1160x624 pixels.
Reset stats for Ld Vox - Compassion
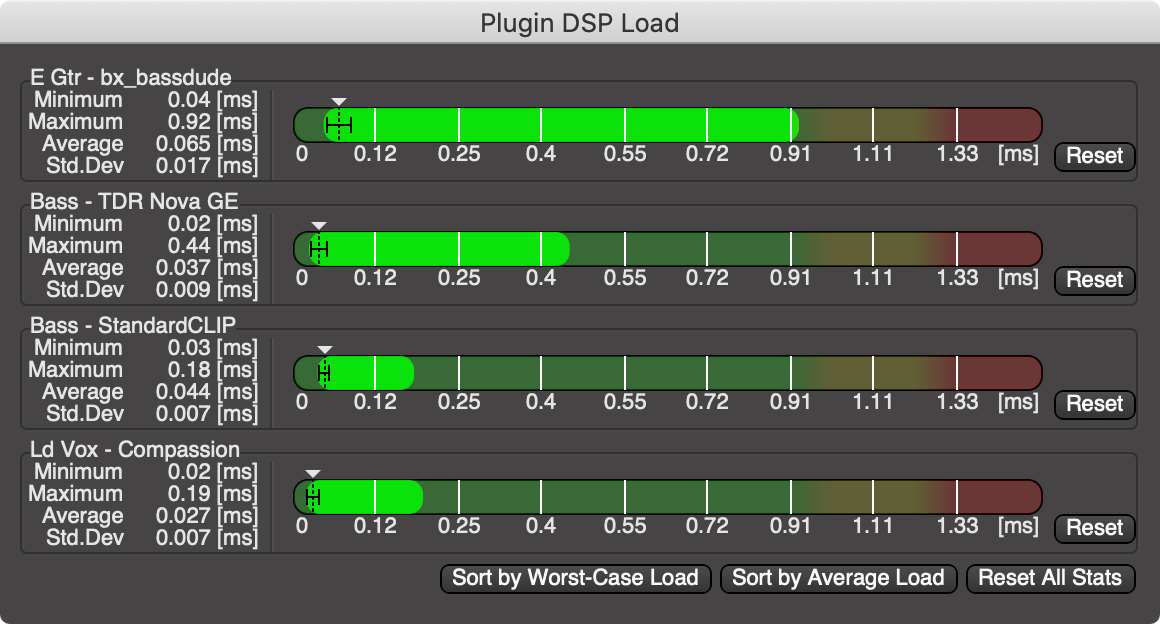pos(1094,528)
